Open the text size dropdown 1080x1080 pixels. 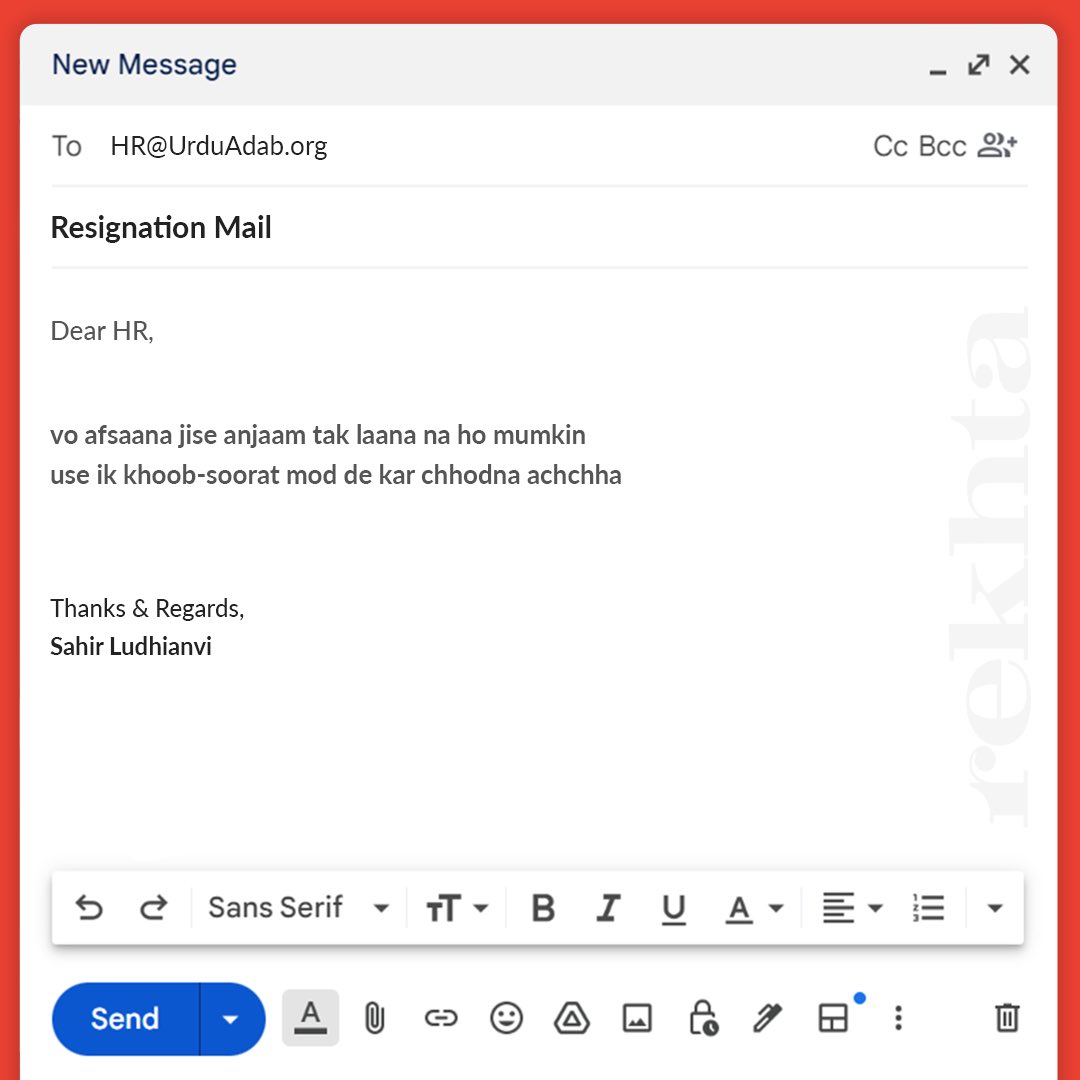(x=457, y=908)
